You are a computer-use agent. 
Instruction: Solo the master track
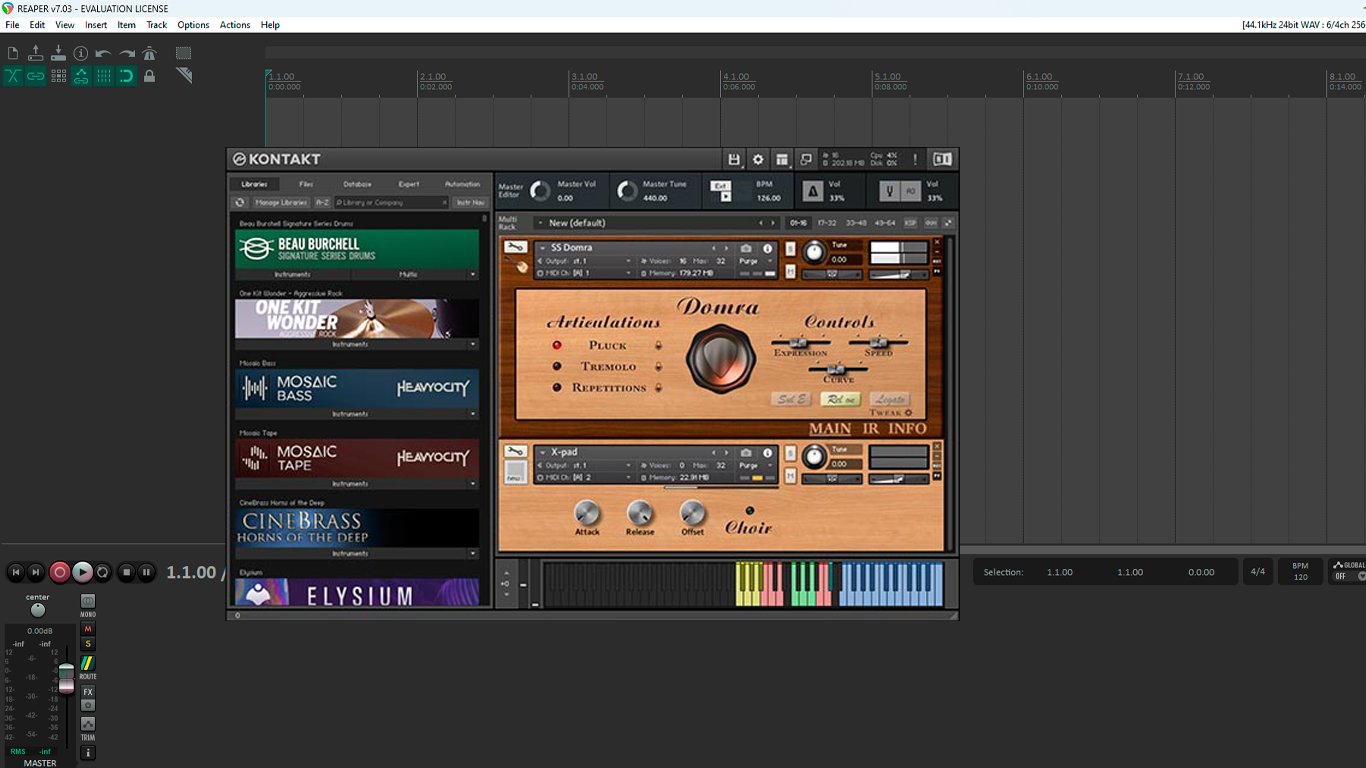tap(88, 644)
